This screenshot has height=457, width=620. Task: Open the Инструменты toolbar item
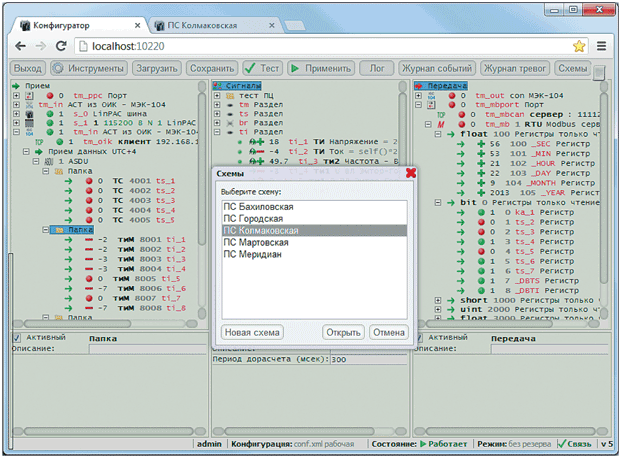[89, 68]
